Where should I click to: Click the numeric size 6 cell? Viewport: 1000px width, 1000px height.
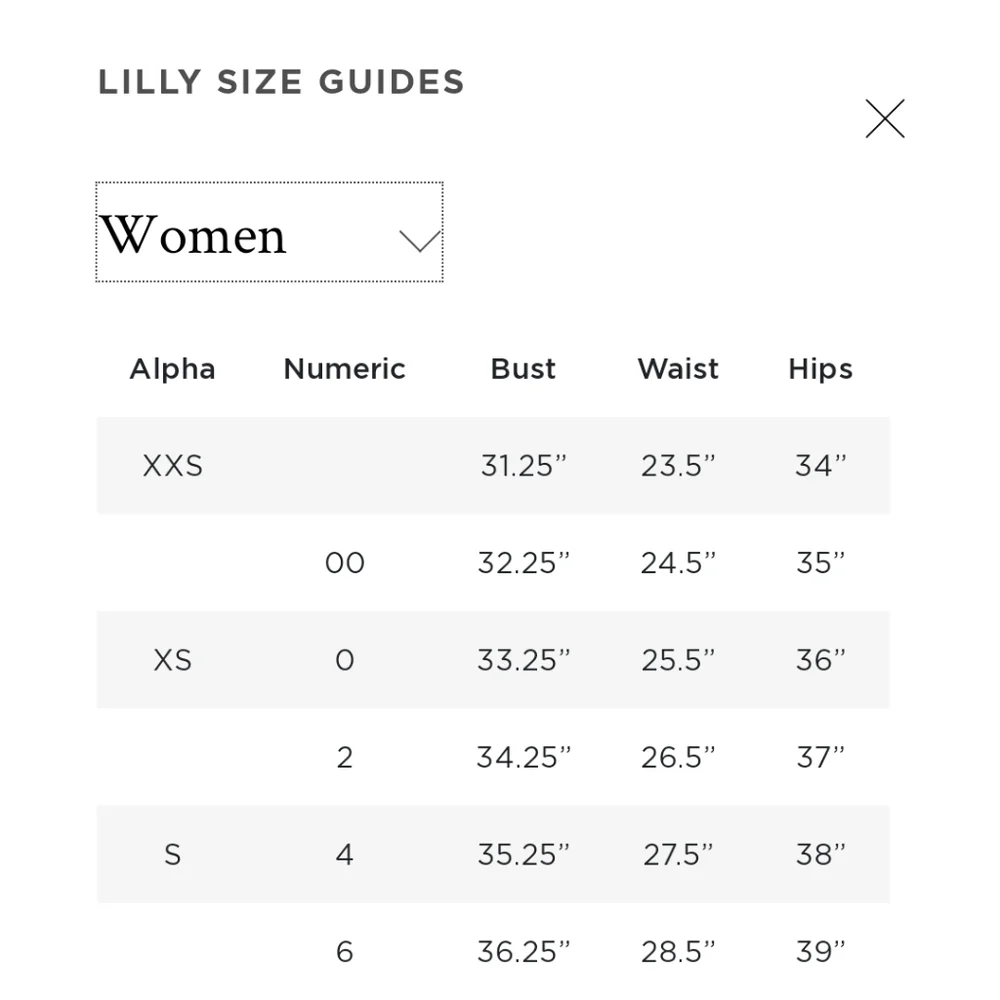click(344, 951)
